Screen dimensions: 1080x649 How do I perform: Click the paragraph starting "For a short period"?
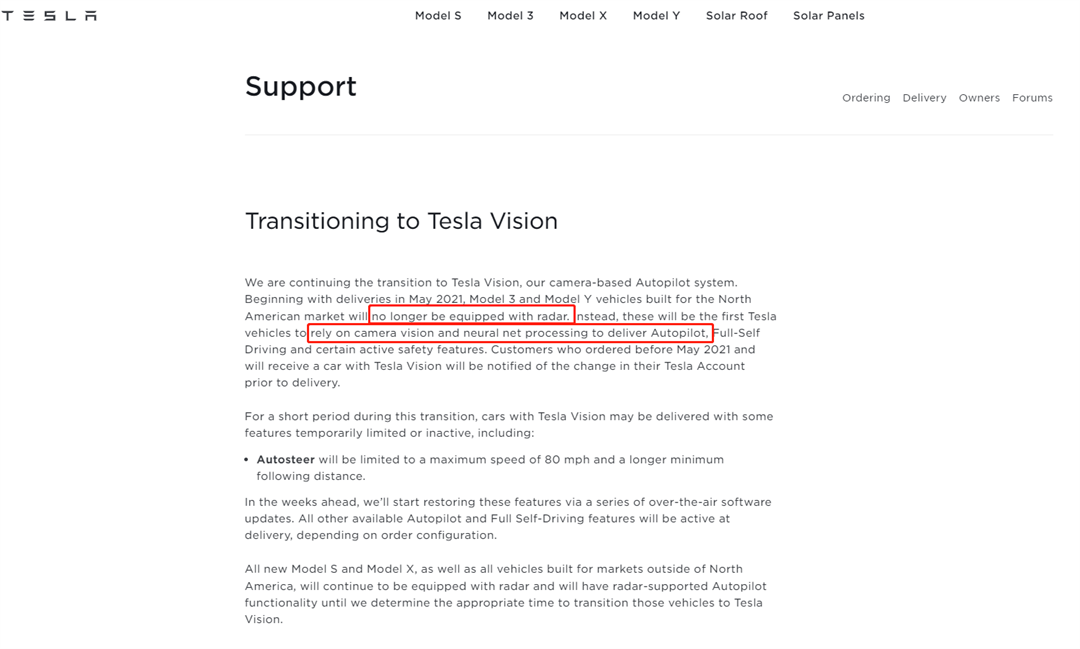[x=508, y=424]
